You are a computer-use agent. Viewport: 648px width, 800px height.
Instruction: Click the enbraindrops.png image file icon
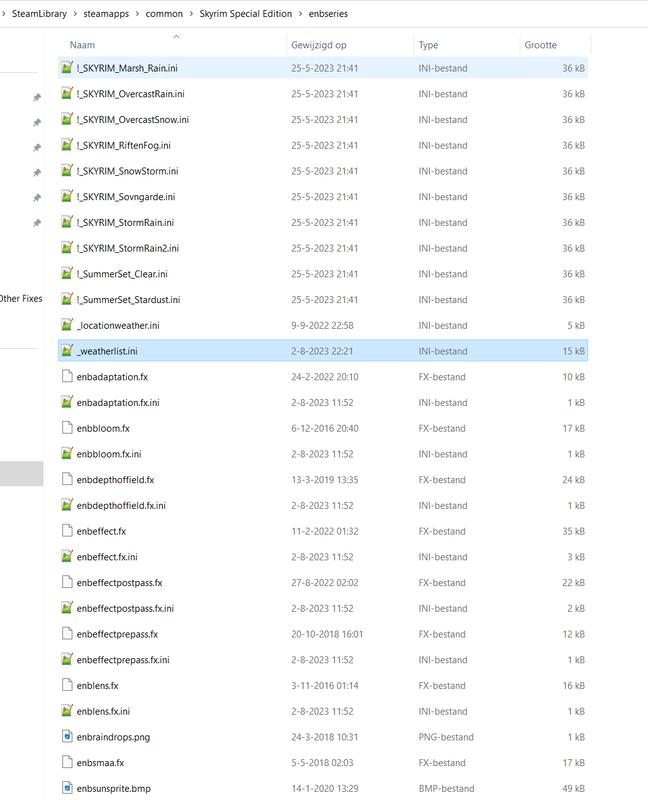[67, 736]
